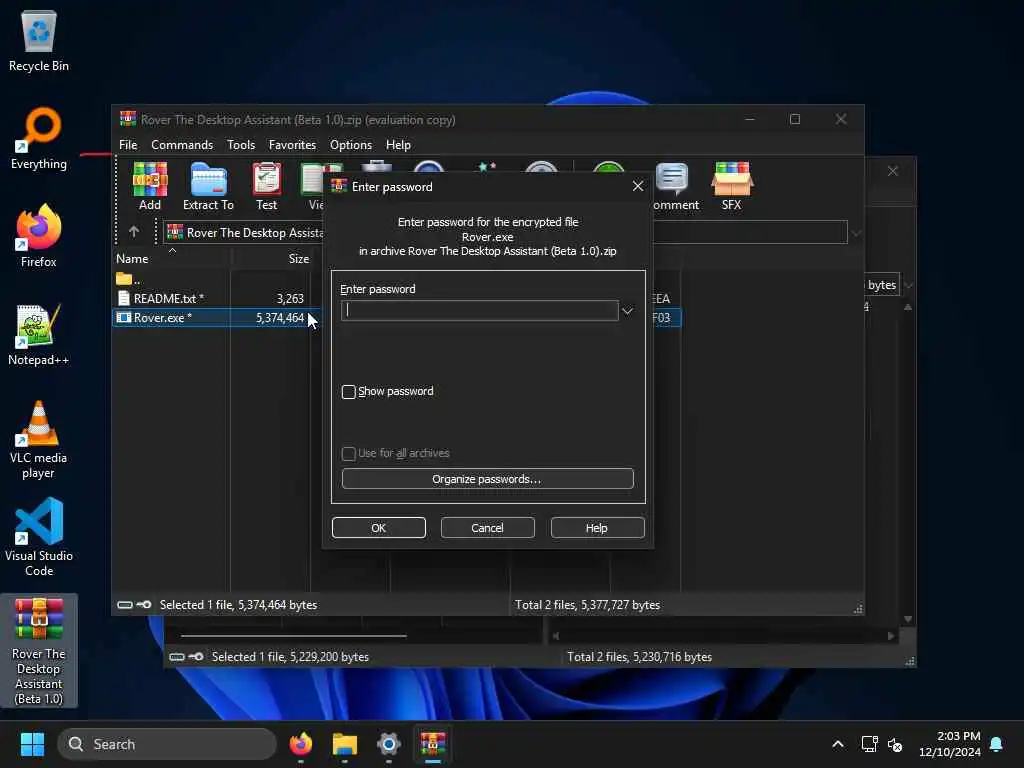Click the taskbar clock and date
The width and height of the screenshot is (1024, 768).
tap(950, 744)
